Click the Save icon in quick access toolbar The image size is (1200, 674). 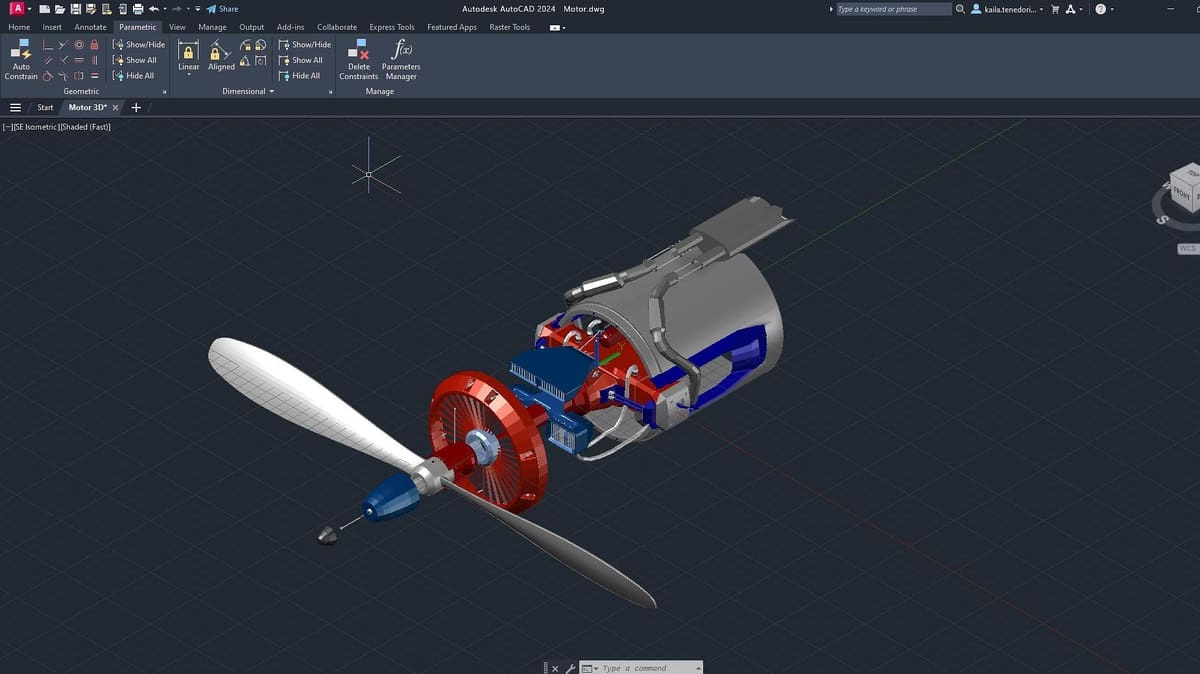tap(75, 9)
